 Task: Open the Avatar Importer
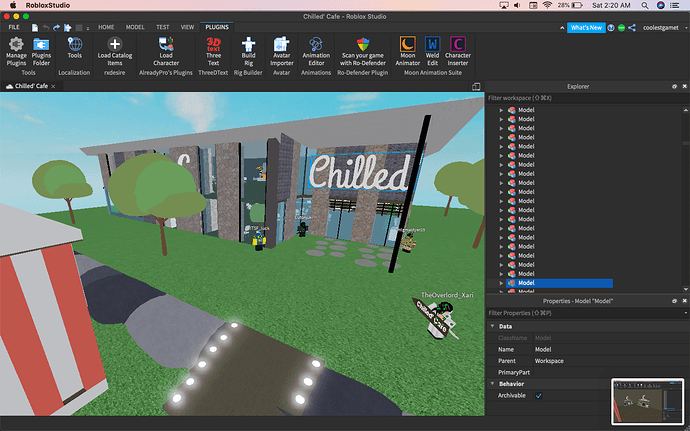[x=282, y=52]
